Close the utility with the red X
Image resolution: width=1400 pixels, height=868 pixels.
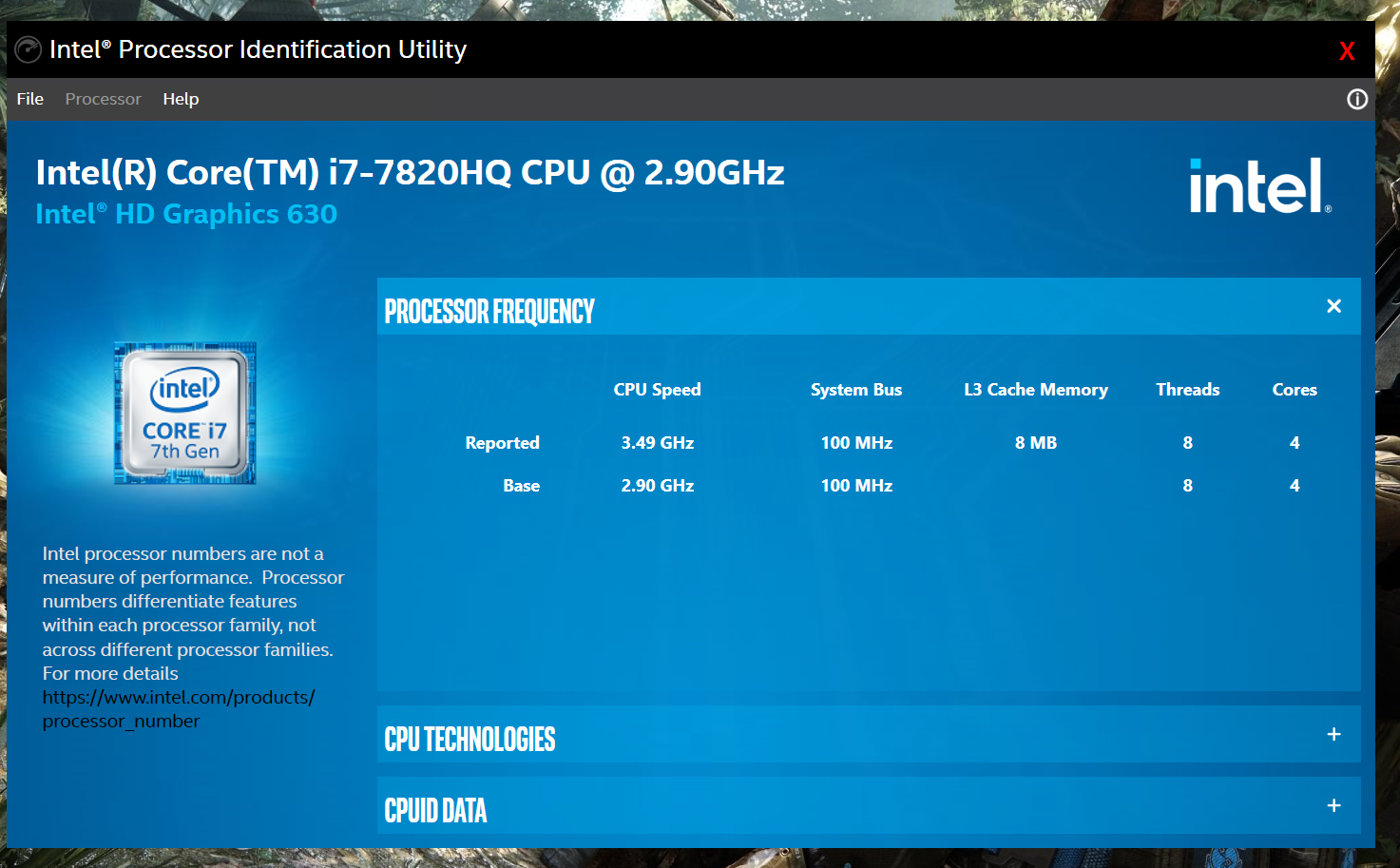(1346, 51)
